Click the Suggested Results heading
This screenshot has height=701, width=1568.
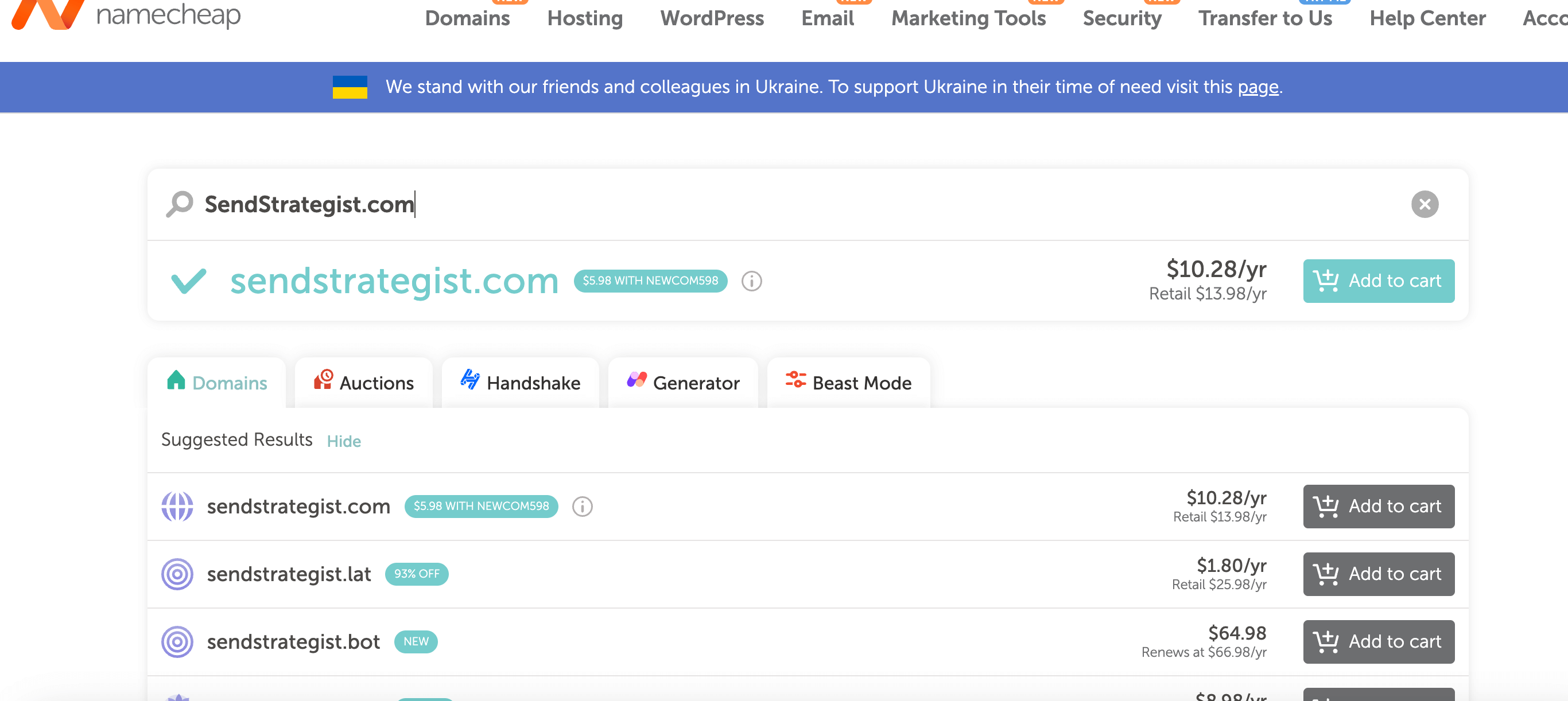click(x=237, y=439)
